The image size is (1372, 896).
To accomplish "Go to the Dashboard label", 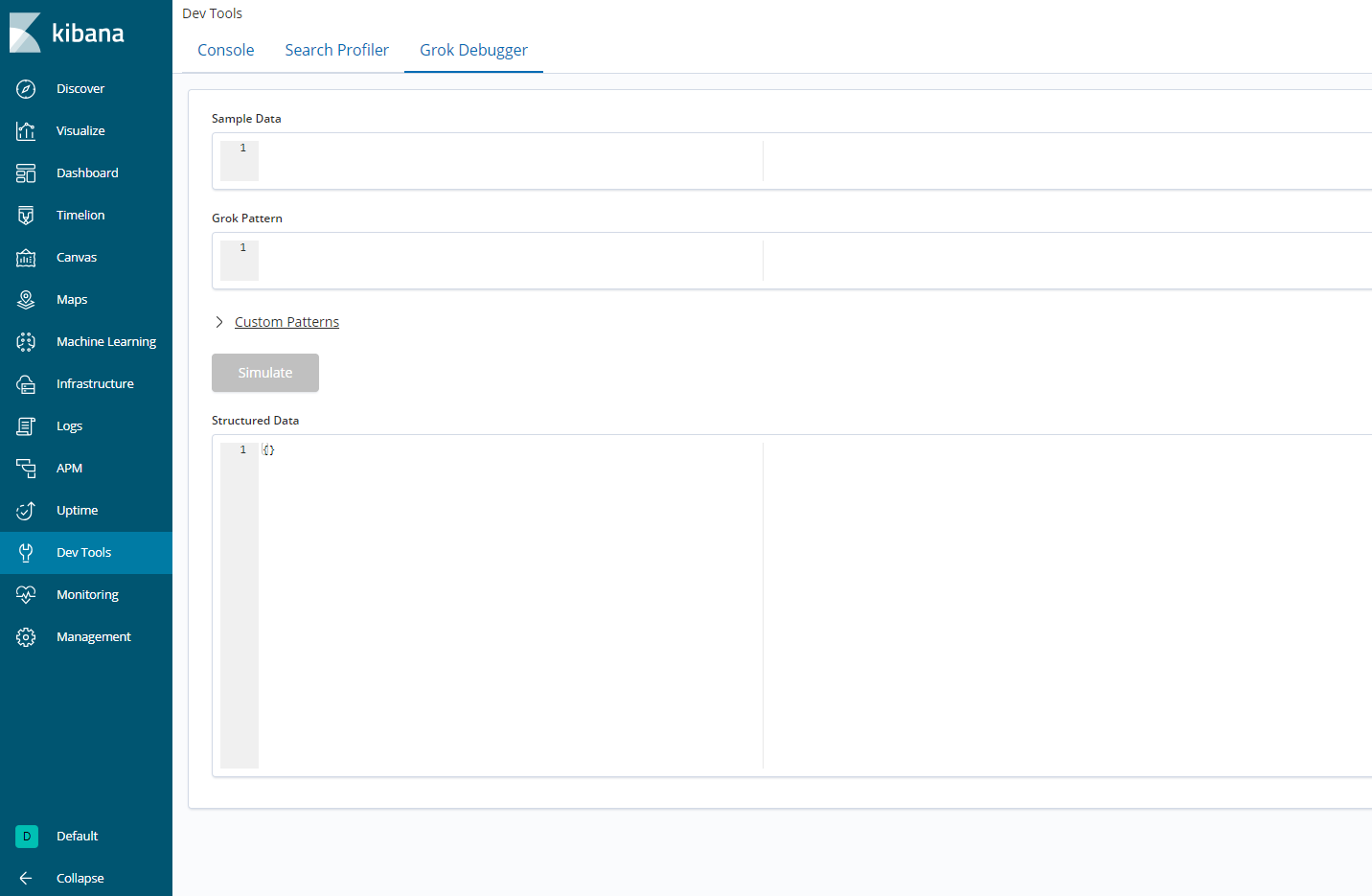I will [87, 173].
